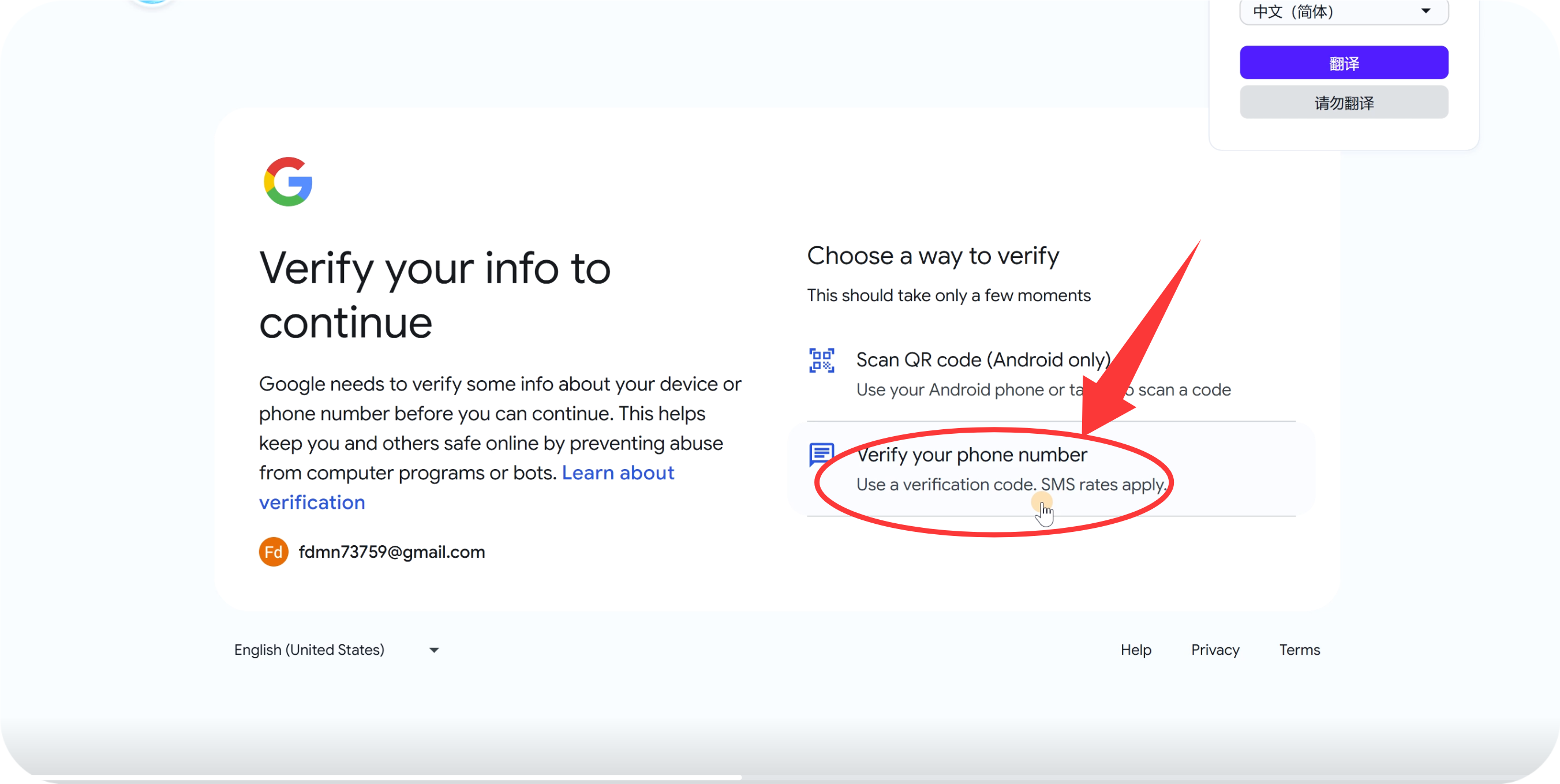Click the orange Fd account avatar

[x=273, y=552]
